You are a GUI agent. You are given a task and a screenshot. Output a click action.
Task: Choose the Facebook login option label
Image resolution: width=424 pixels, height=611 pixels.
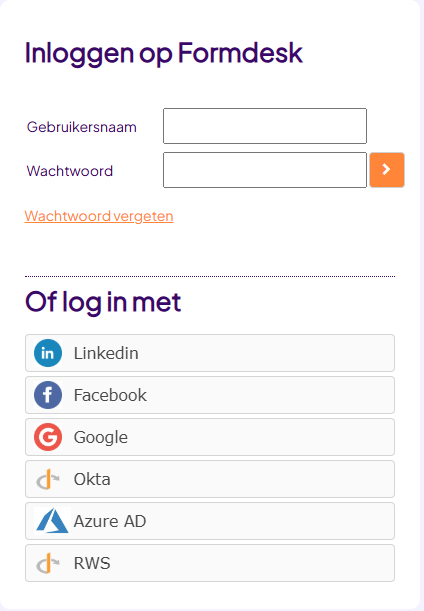tap(110, 395)
